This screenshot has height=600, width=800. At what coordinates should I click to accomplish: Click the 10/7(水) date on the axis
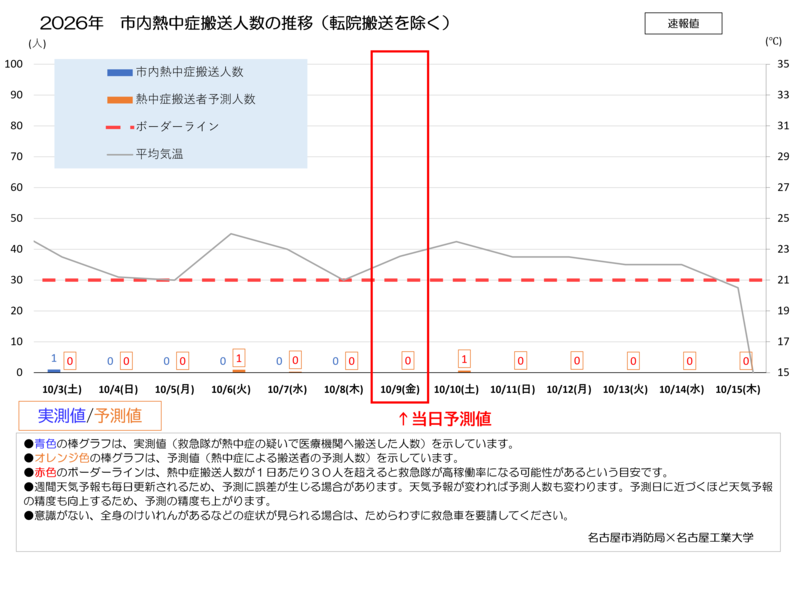coord(287,389)
